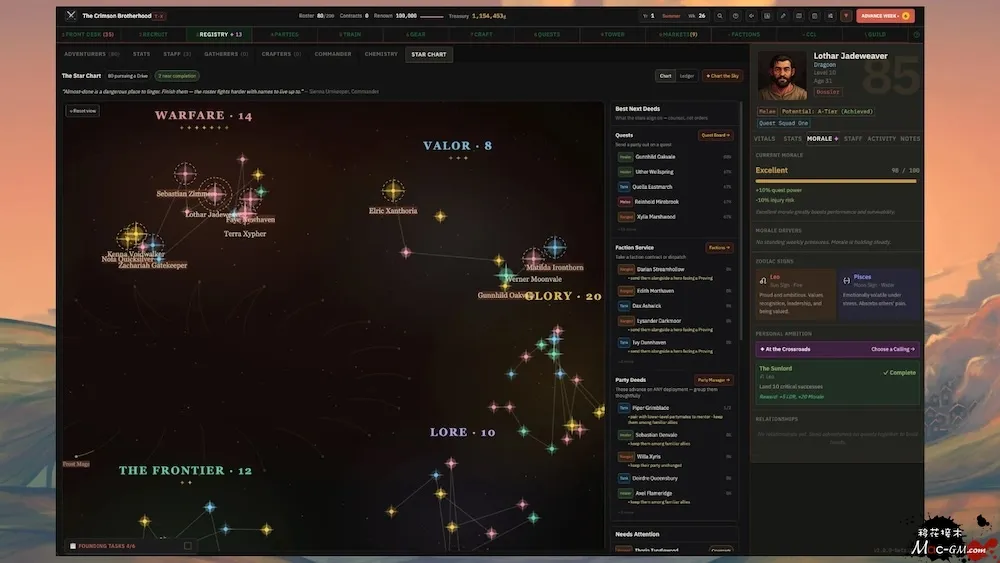Click the Advance Week button
The height and width of the screenshot is (563, 1000).
click(885, 16)
